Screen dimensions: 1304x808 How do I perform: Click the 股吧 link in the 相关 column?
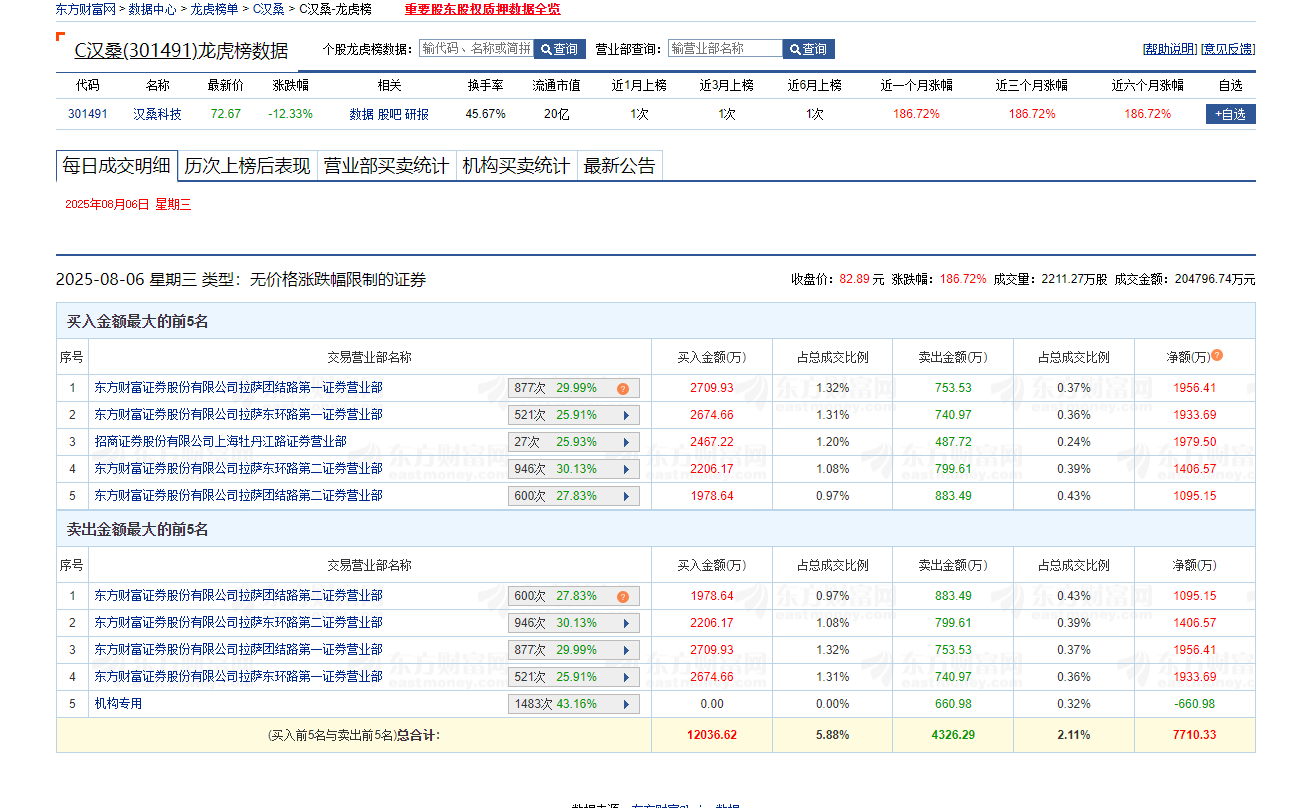tap(389, 115)
